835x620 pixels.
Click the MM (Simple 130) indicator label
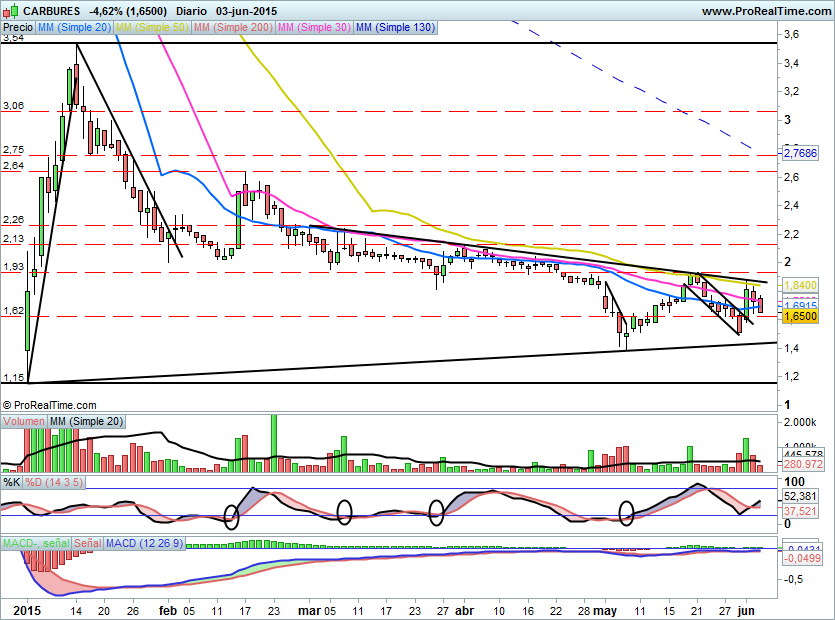pos(395,29)
